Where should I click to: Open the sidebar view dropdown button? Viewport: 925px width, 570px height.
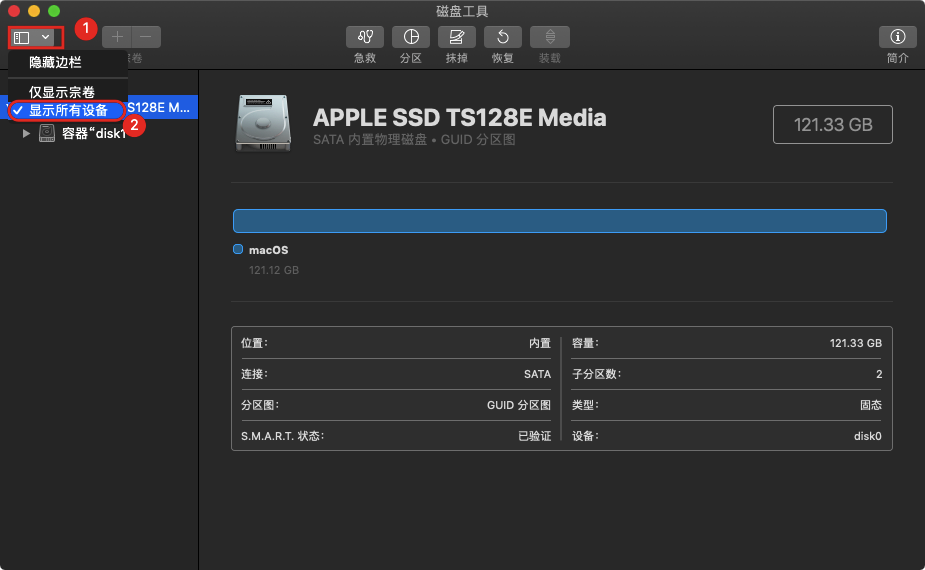click(34, 37)
